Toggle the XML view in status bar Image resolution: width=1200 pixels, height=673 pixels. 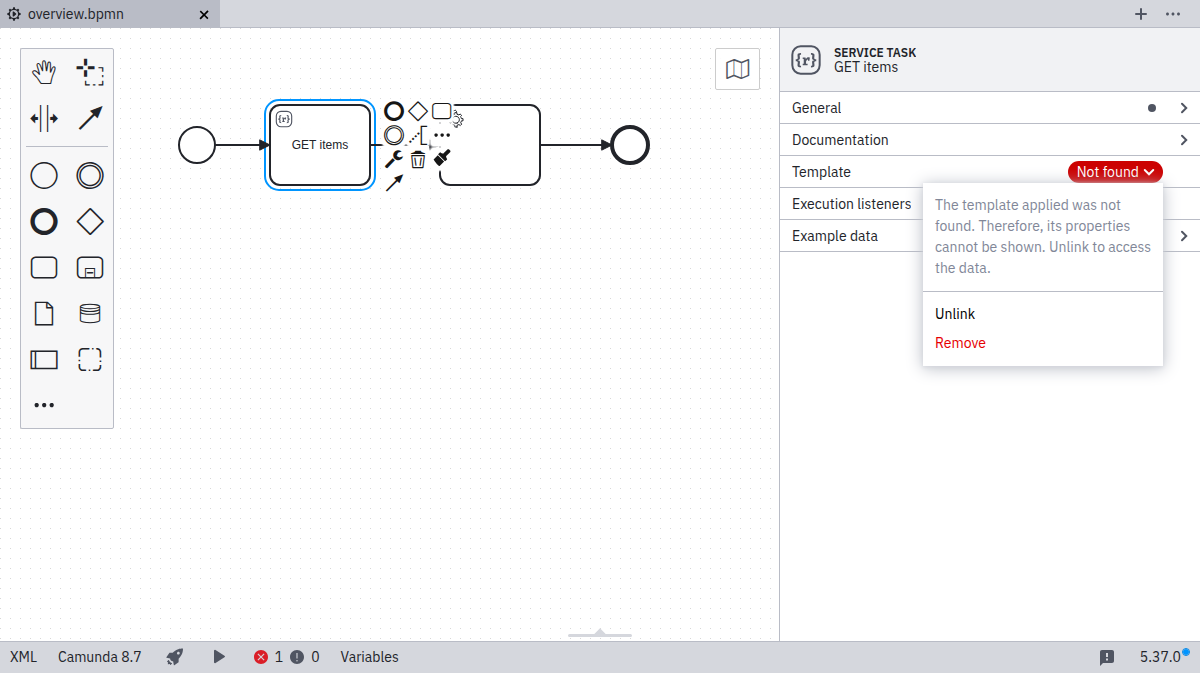[23, 657]
